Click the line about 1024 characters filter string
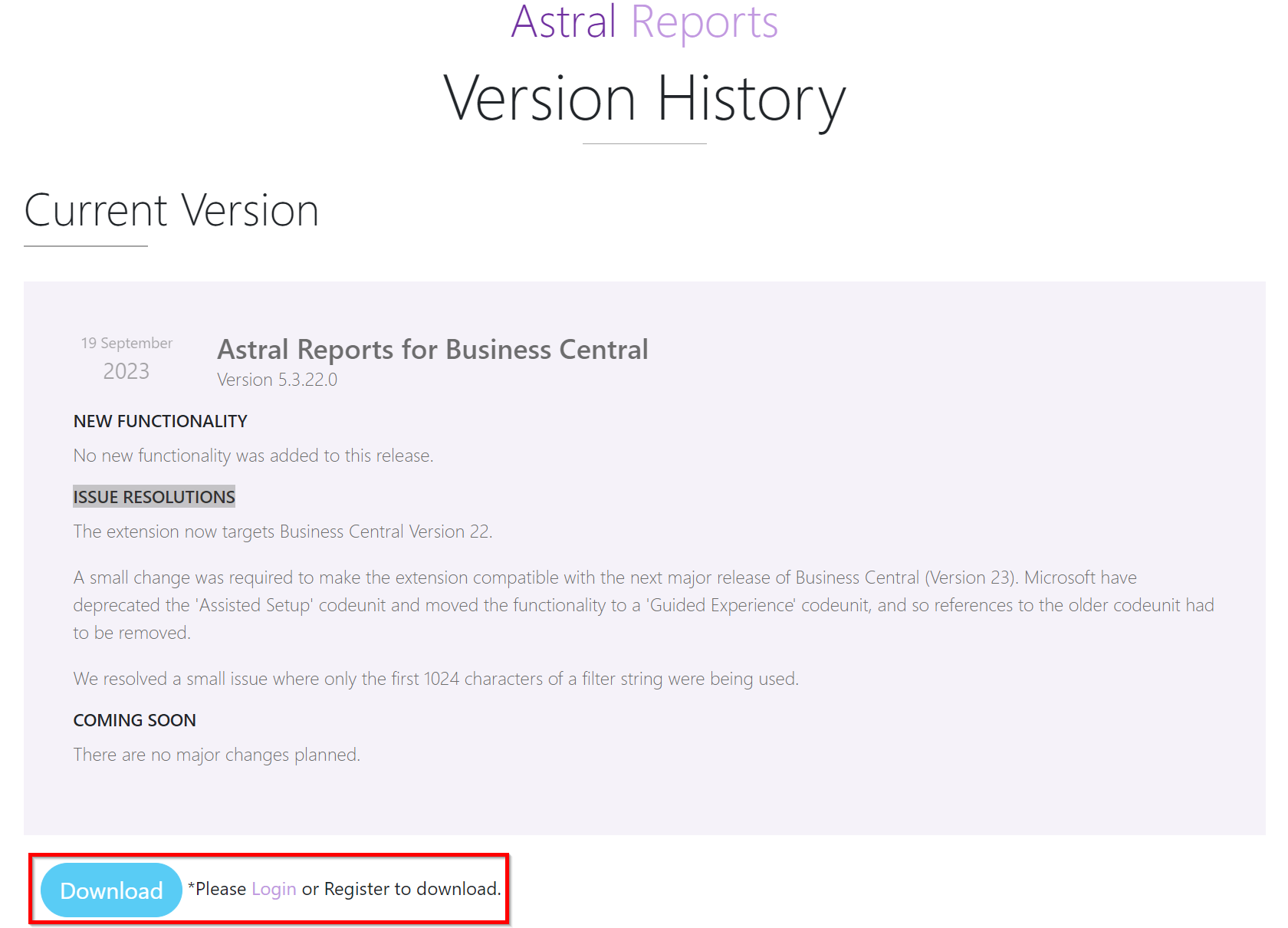This screenshot has width=1288, height=928. (x=435, y=679)
